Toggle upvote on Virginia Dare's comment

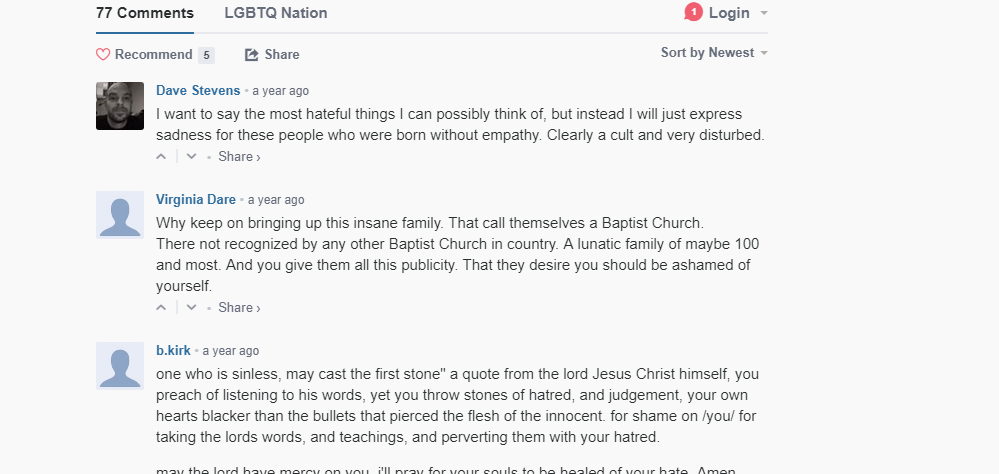coord(162,307)
